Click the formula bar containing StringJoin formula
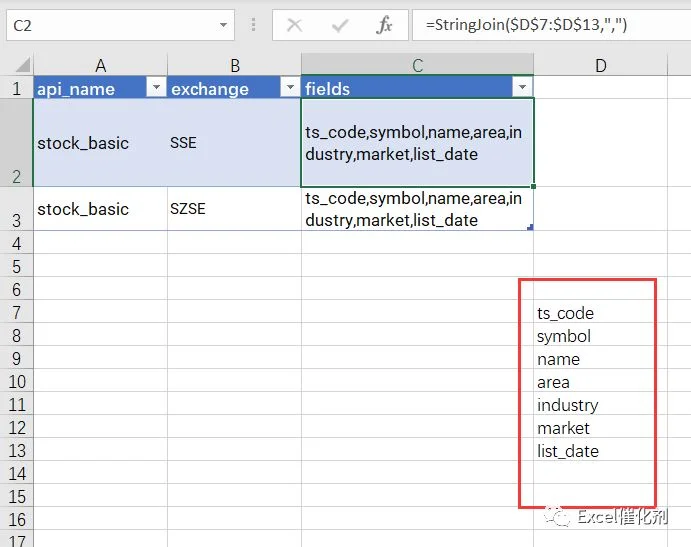Image resolution: width=691 pixels, height=547 pixels. click(x=551, y=25)
